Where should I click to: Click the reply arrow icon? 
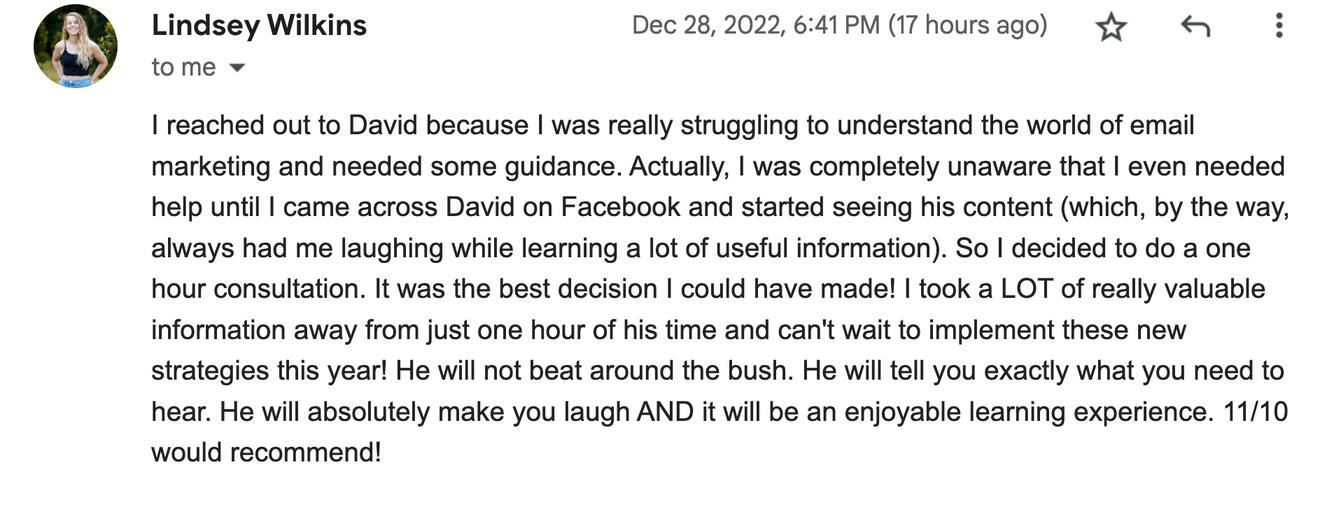pos(1195,27)
